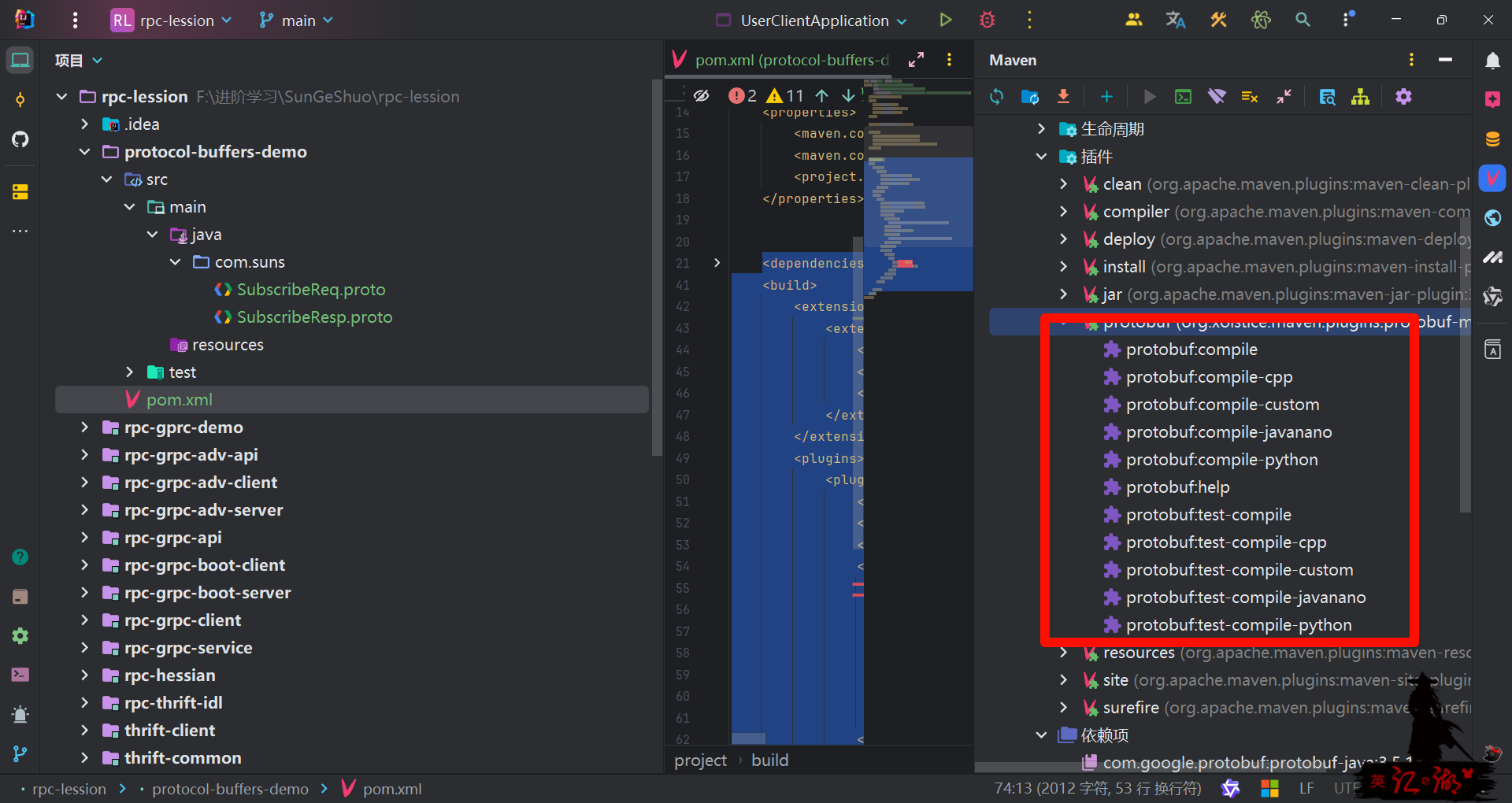The image size is (1512, 803).
Task: Click the Debug bug icon in top toolbar
Action: point(987,20)
